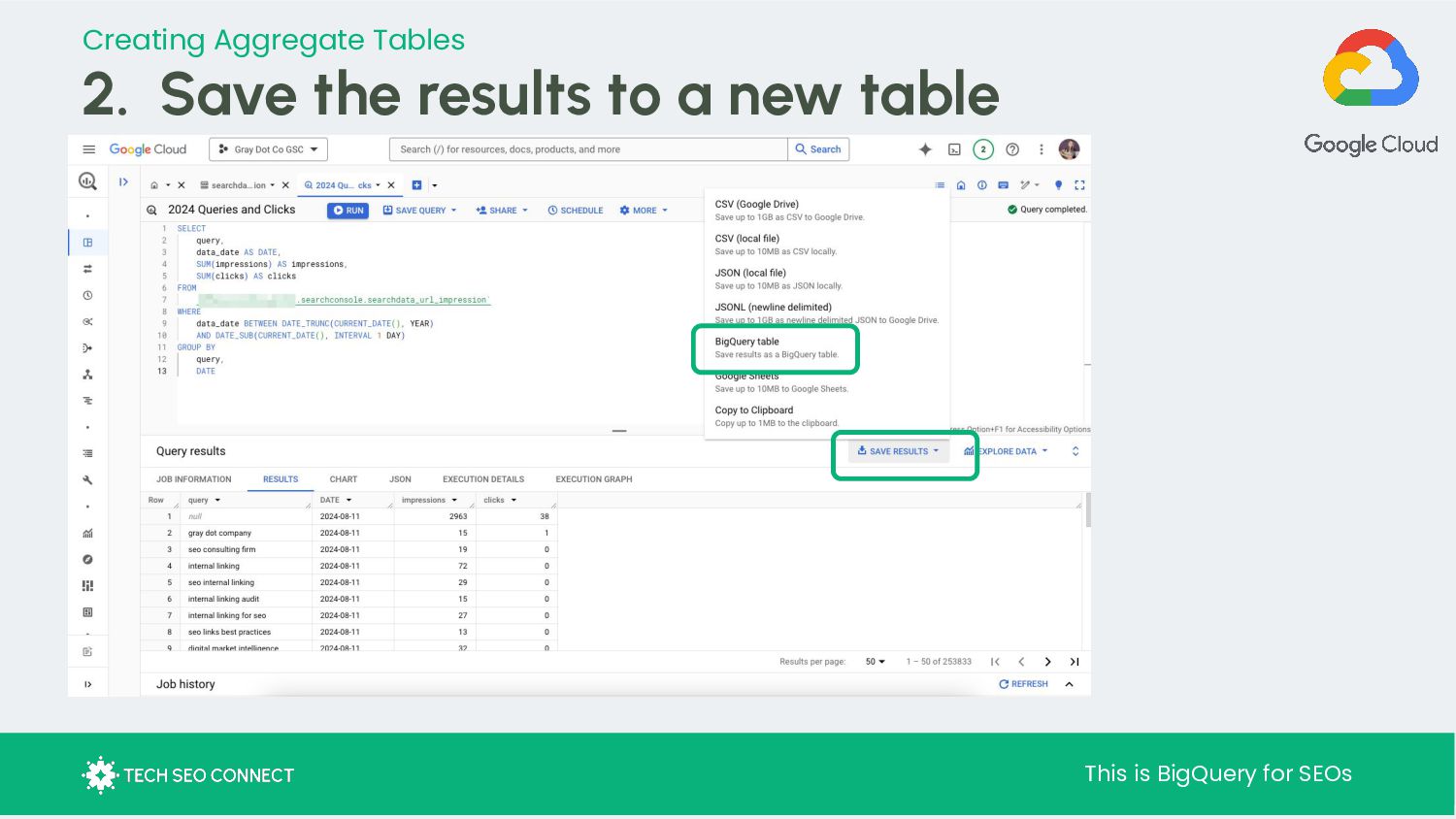Open the Google Cloud hamburger navigation menu
This screenshot has width=1456, height=819.
[89, 149]
